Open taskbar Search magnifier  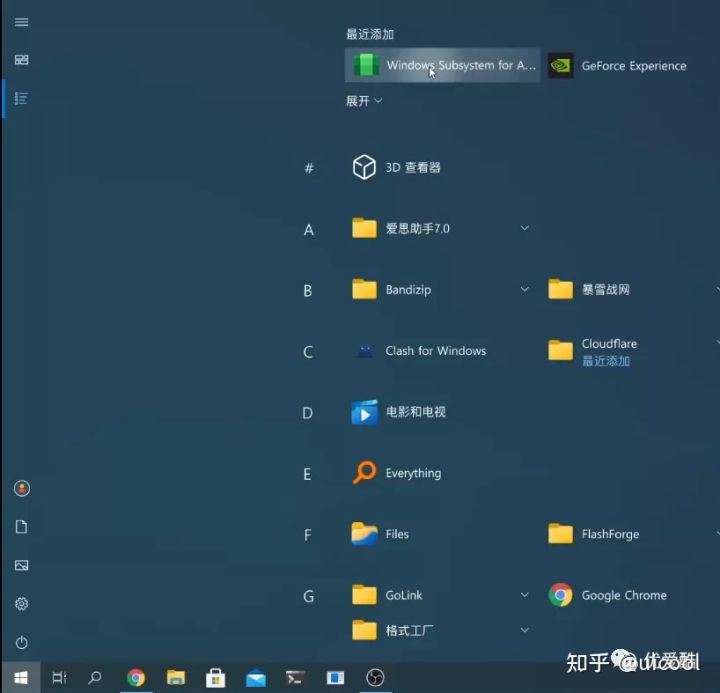(x=95, y=677)
